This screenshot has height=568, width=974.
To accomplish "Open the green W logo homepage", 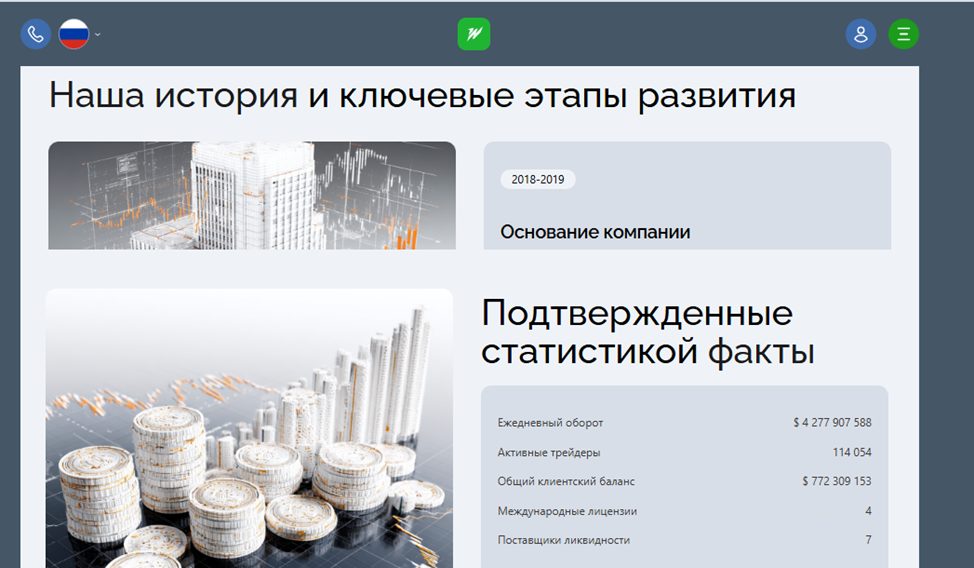I will [474, 34].
